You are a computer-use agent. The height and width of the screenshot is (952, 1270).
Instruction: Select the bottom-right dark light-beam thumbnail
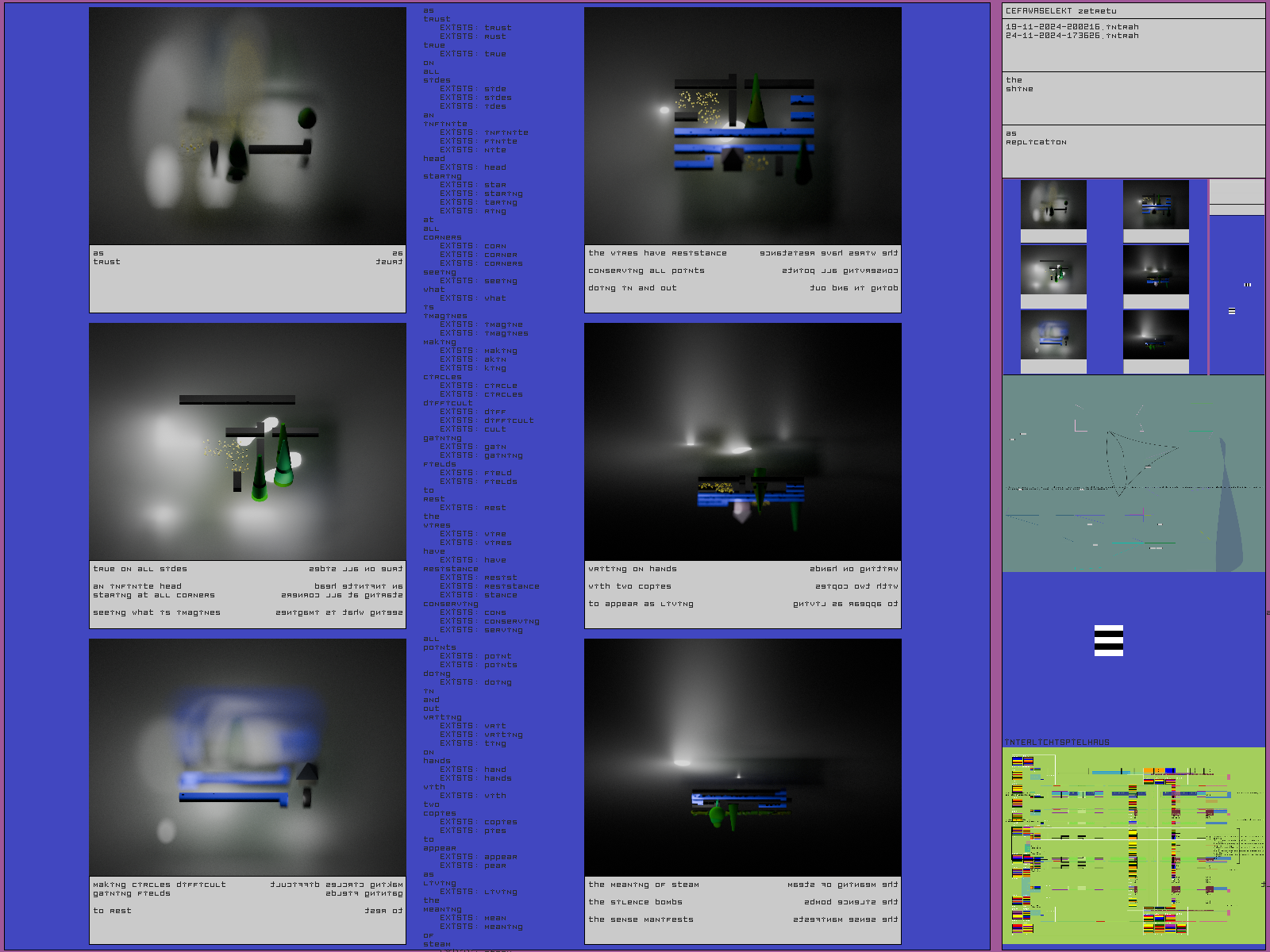pos(1156,336)
